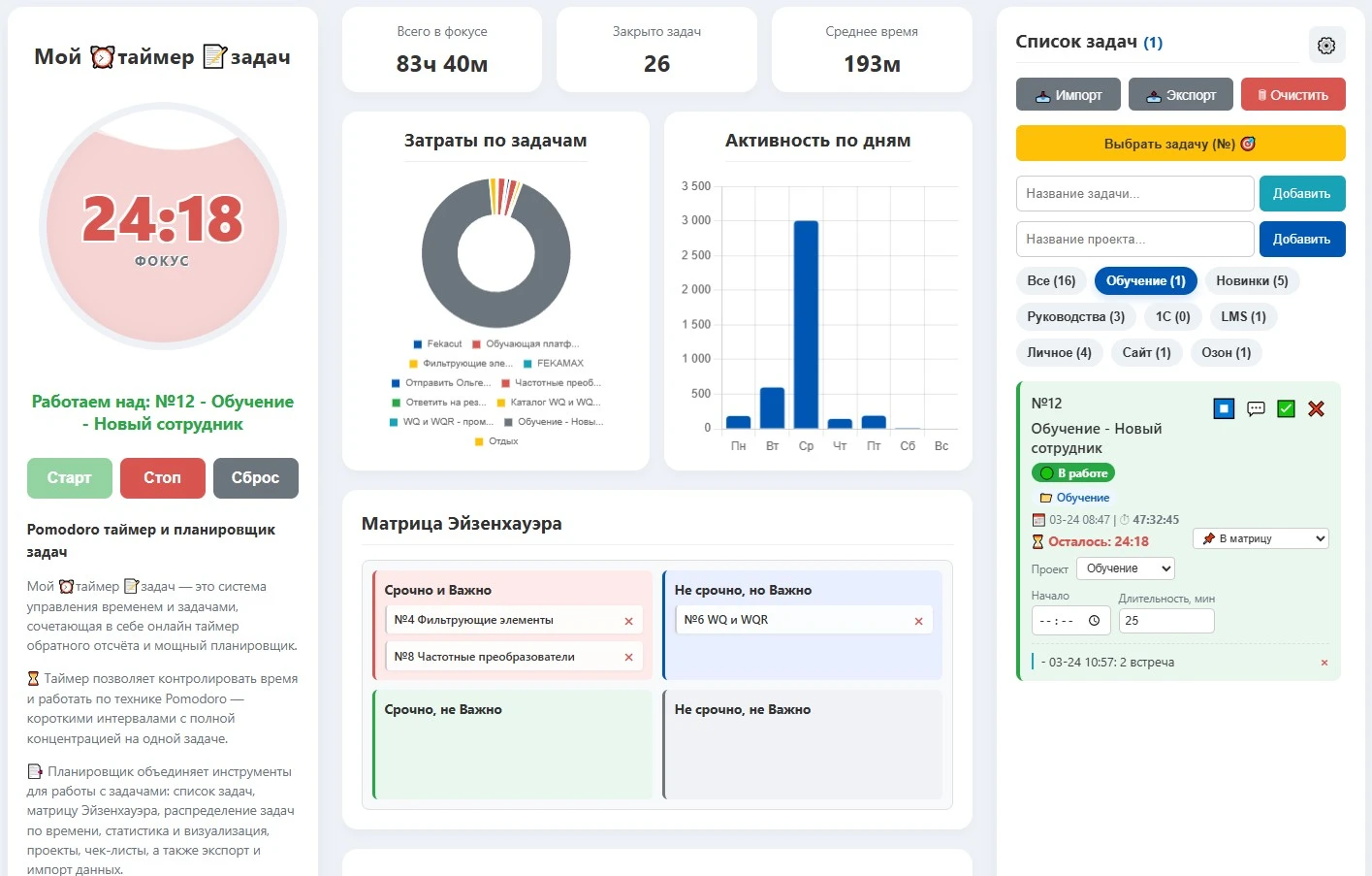Mark task №12 complete with green checkmark
Image resolution: width=1372 pixels, height=876 pixels.
(x=1286, y=408)
